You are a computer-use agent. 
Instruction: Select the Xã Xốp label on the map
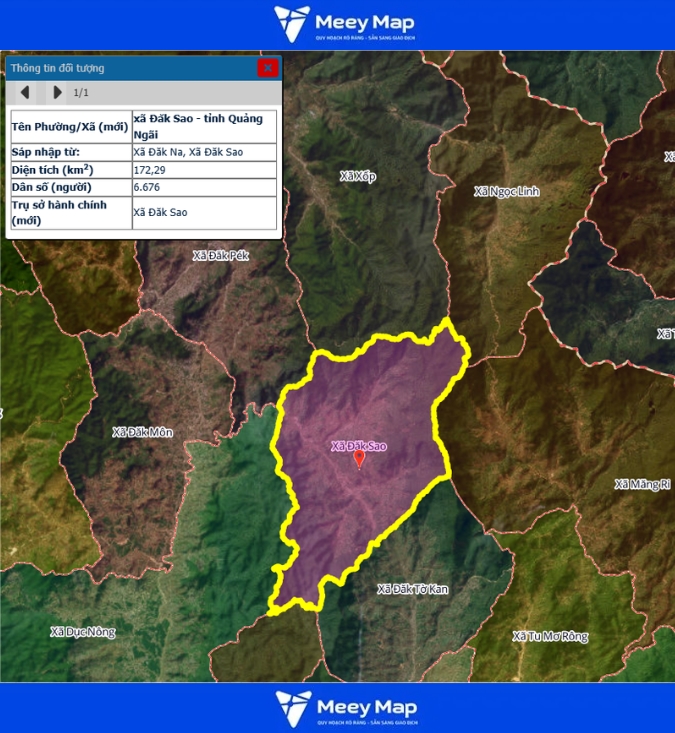[357, 177]
